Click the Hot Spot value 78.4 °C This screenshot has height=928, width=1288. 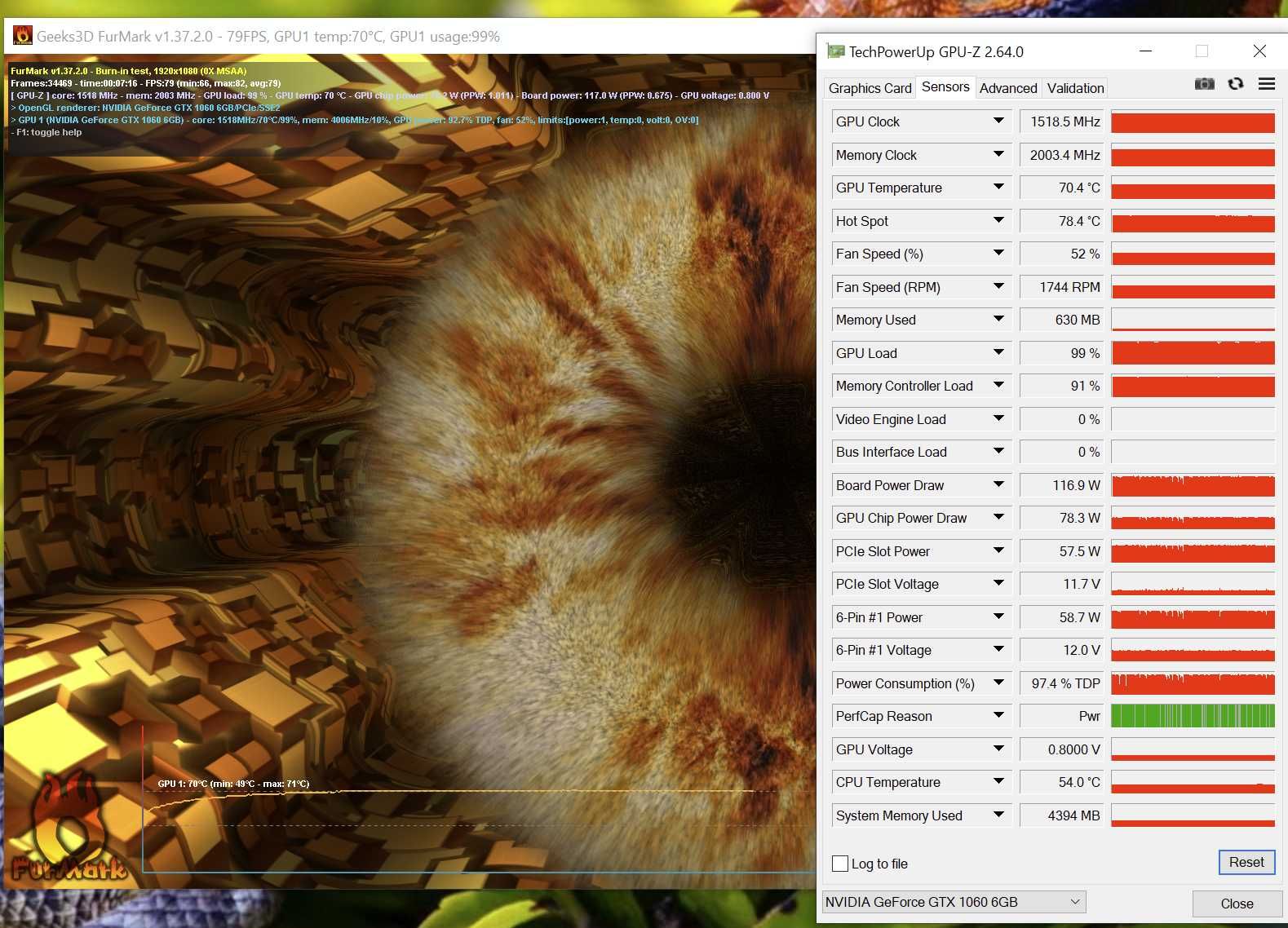(1061, 221)
